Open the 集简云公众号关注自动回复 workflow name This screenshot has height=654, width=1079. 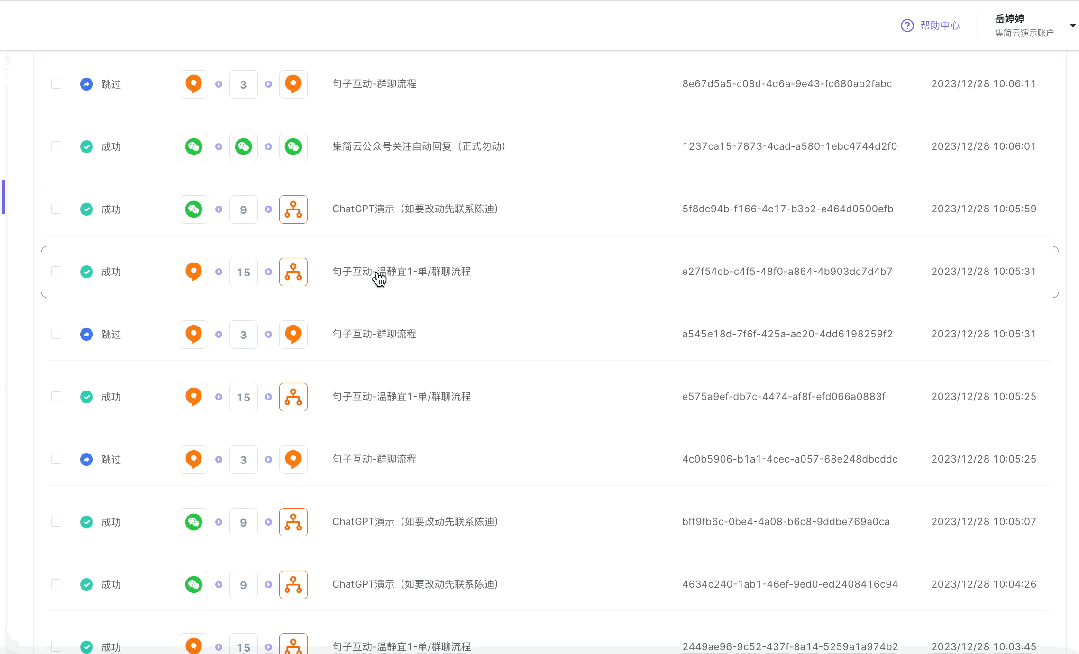[418, 146]
